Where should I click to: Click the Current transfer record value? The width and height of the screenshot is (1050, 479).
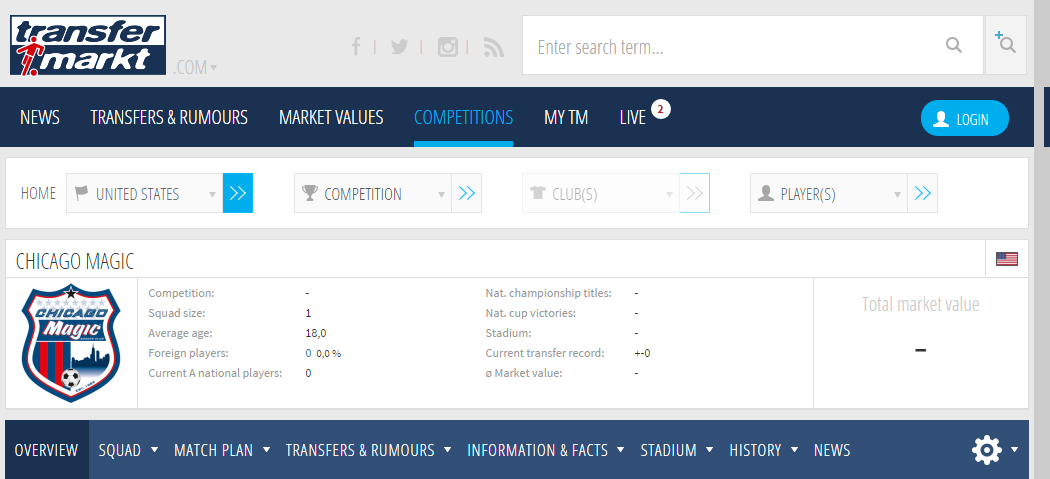(643, 353)
